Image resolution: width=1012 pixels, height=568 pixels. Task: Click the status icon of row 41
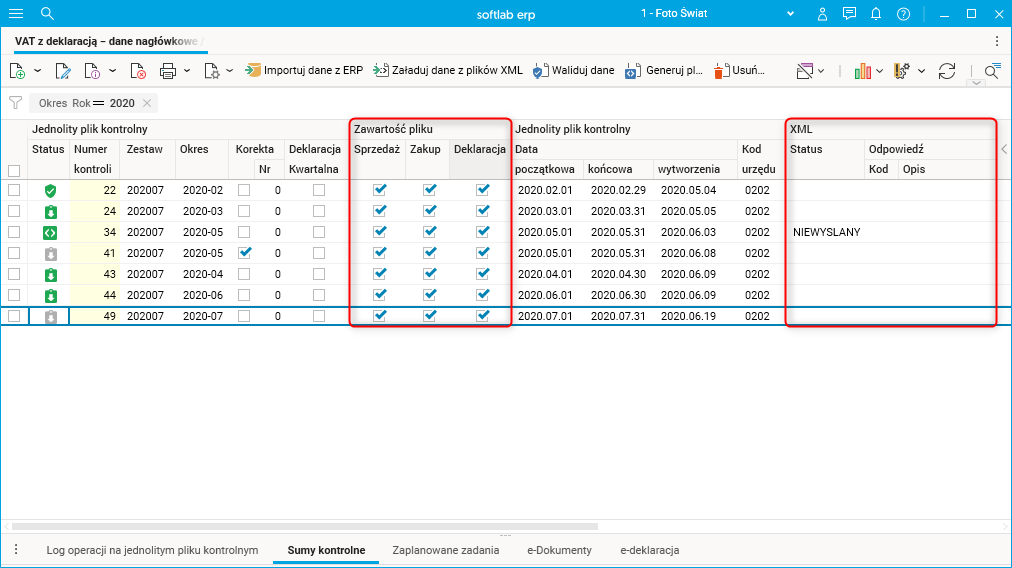click(50, 254)
